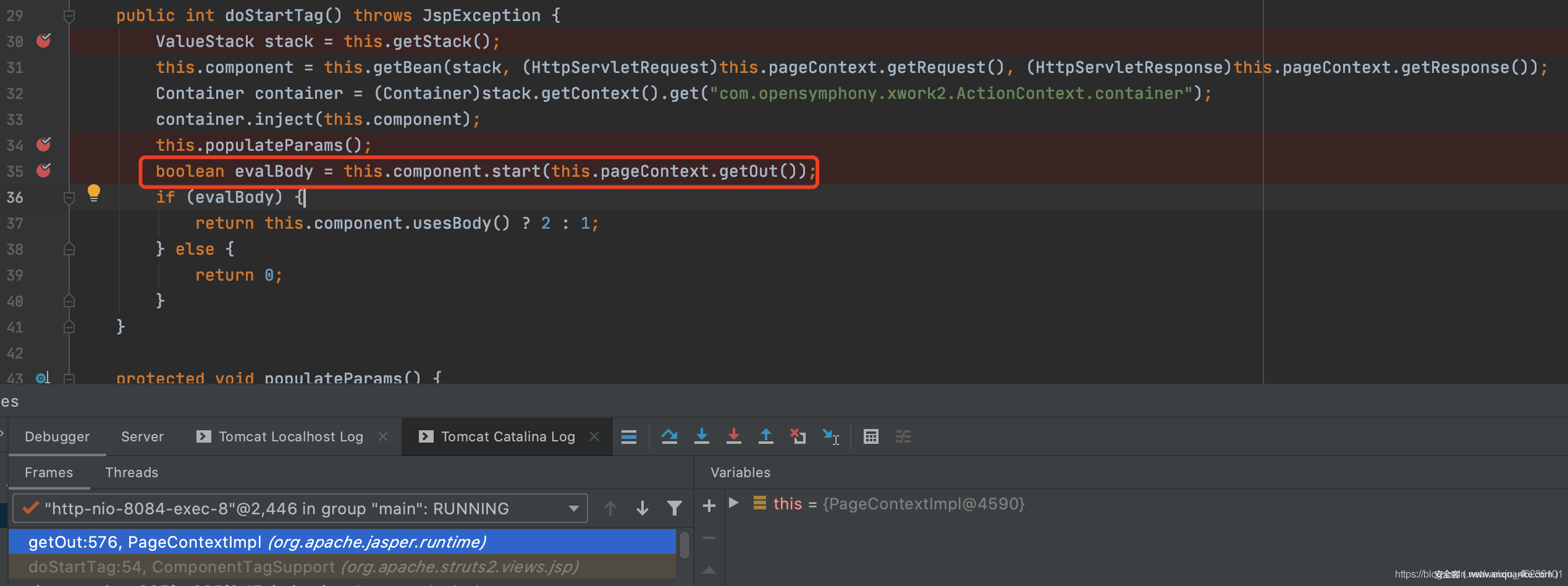Switch to the Frames tab
Image resolution: width=1568 pixels, height=586 pixels.
click(x=49, y=472)
